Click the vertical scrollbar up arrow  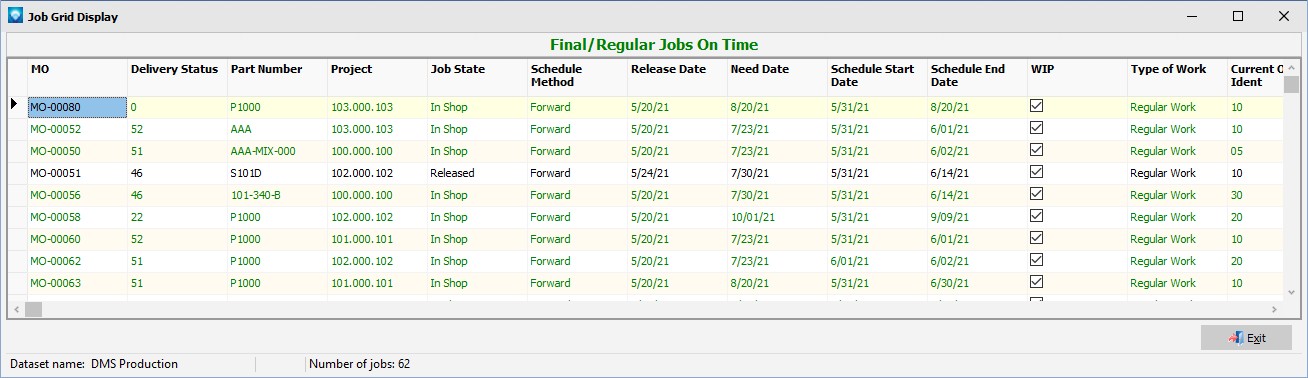point(1291,67)
